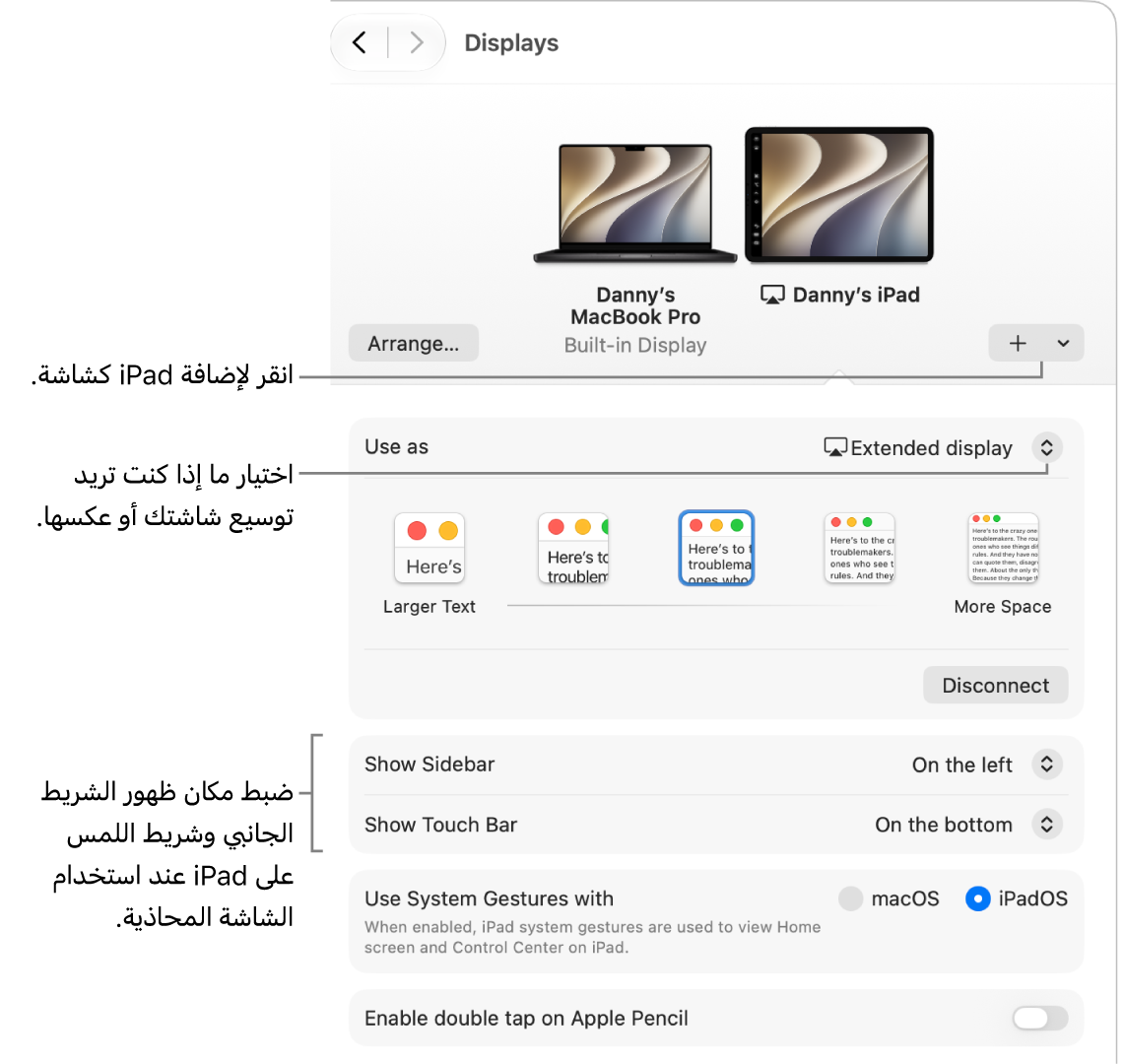Open the Use as Extended display popup
The image size is (1124, 1064).
click(x=1046, y=448)
